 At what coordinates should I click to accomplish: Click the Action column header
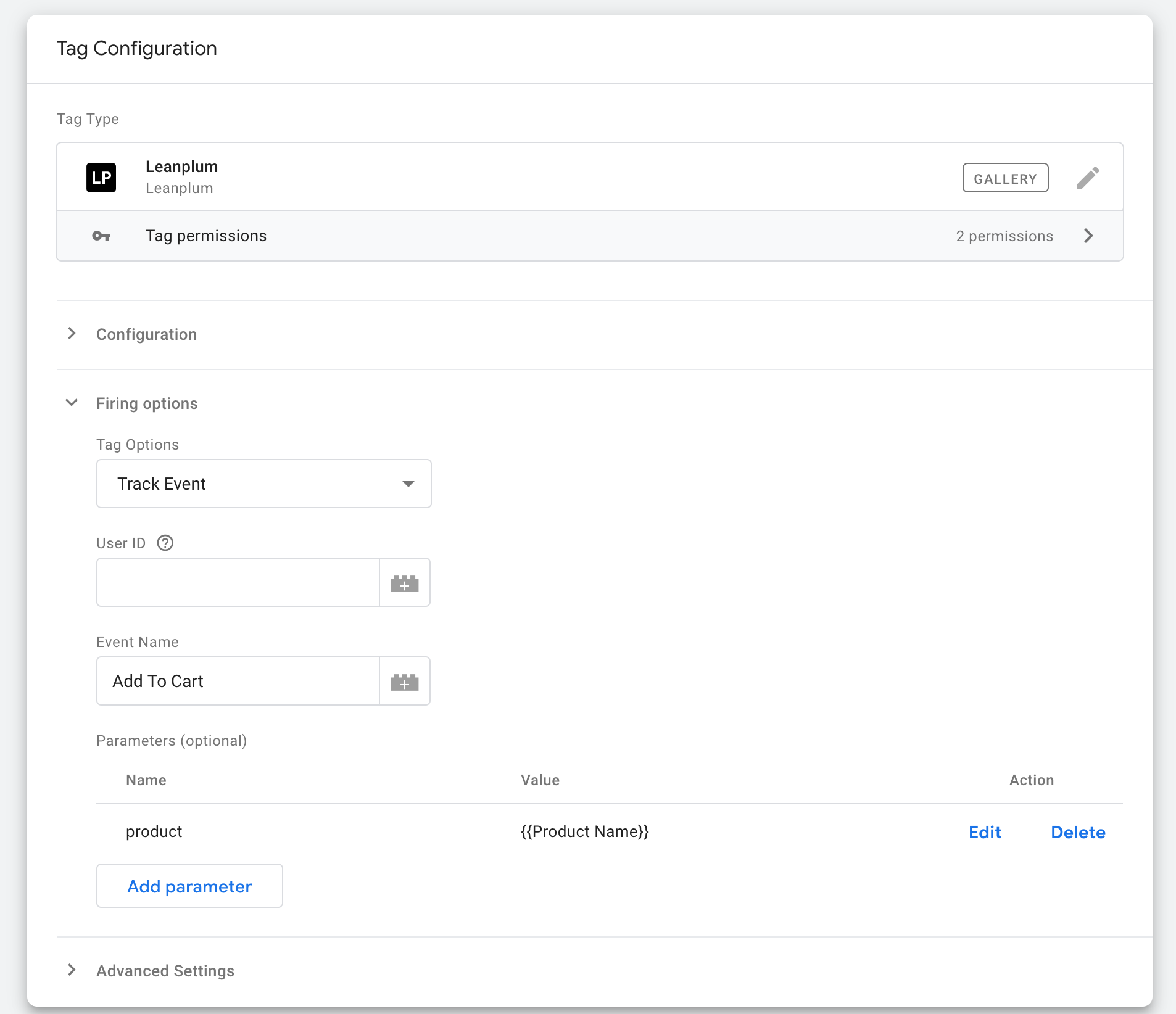(x=1032, y=780)
